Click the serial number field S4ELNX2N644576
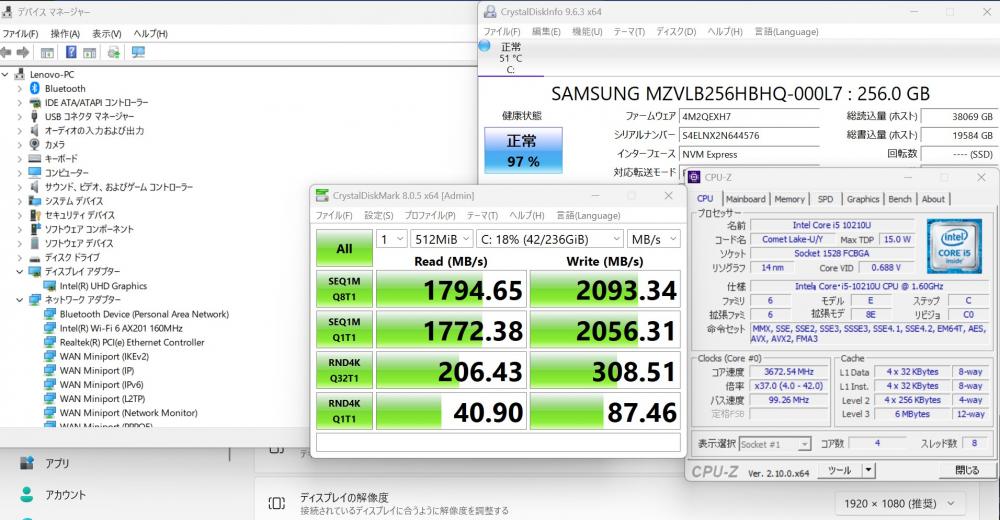 coord(749,135)
